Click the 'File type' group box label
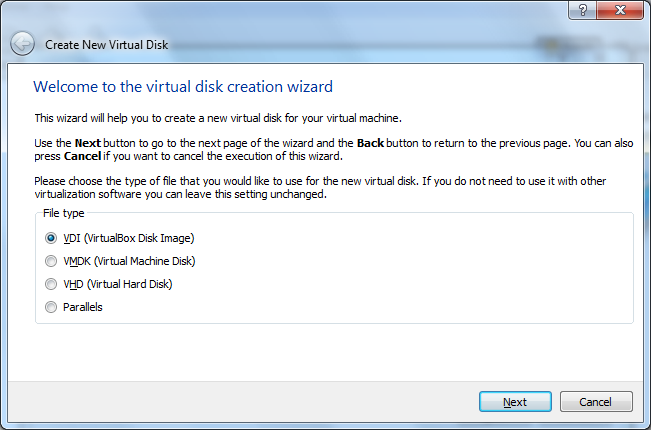The height and width of the screenshot is (430, 651). click(64, 213)
